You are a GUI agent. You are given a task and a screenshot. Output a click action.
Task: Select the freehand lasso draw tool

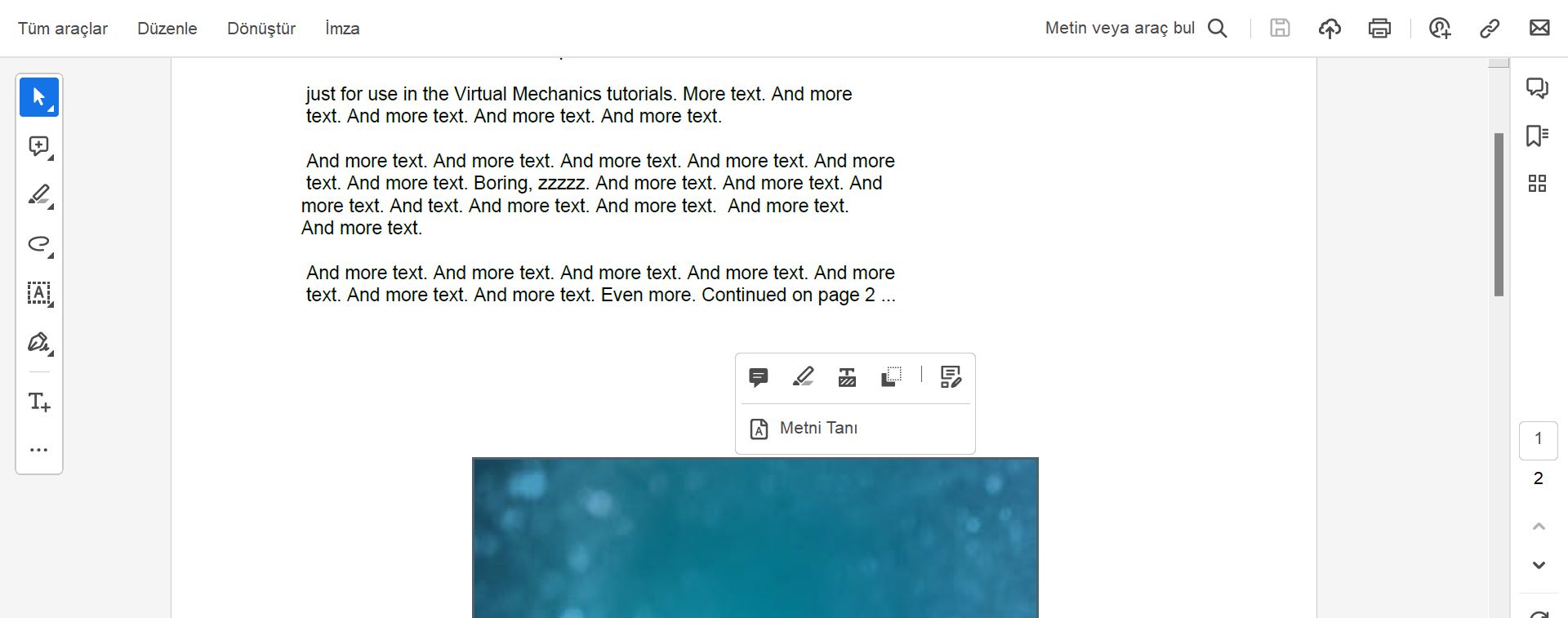pyautogui.click(x=39, y=244)
